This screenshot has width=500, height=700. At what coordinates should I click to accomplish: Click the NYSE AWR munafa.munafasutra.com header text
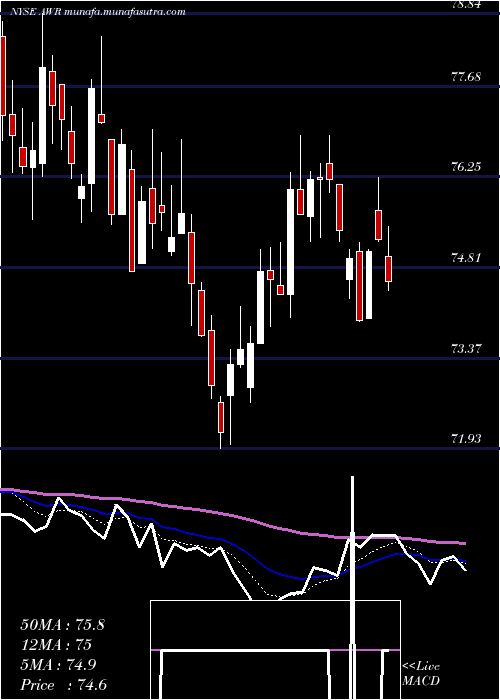click(x=98, y=12)
